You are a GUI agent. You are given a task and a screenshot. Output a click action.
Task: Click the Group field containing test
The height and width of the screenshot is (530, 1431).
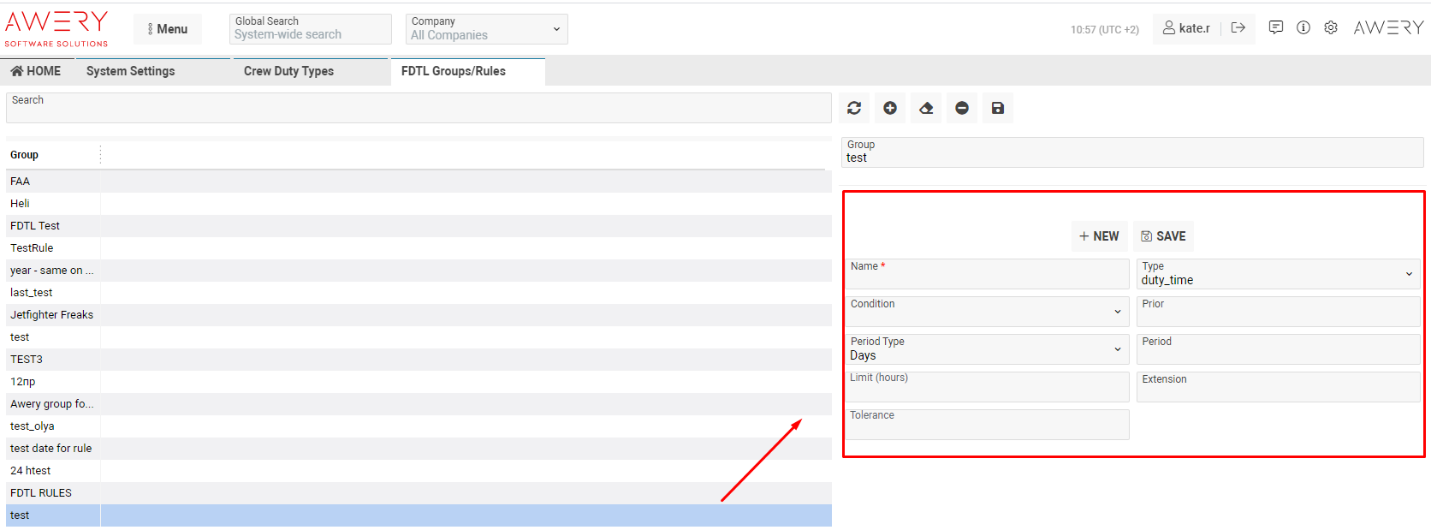click(x=1132, y=152)
